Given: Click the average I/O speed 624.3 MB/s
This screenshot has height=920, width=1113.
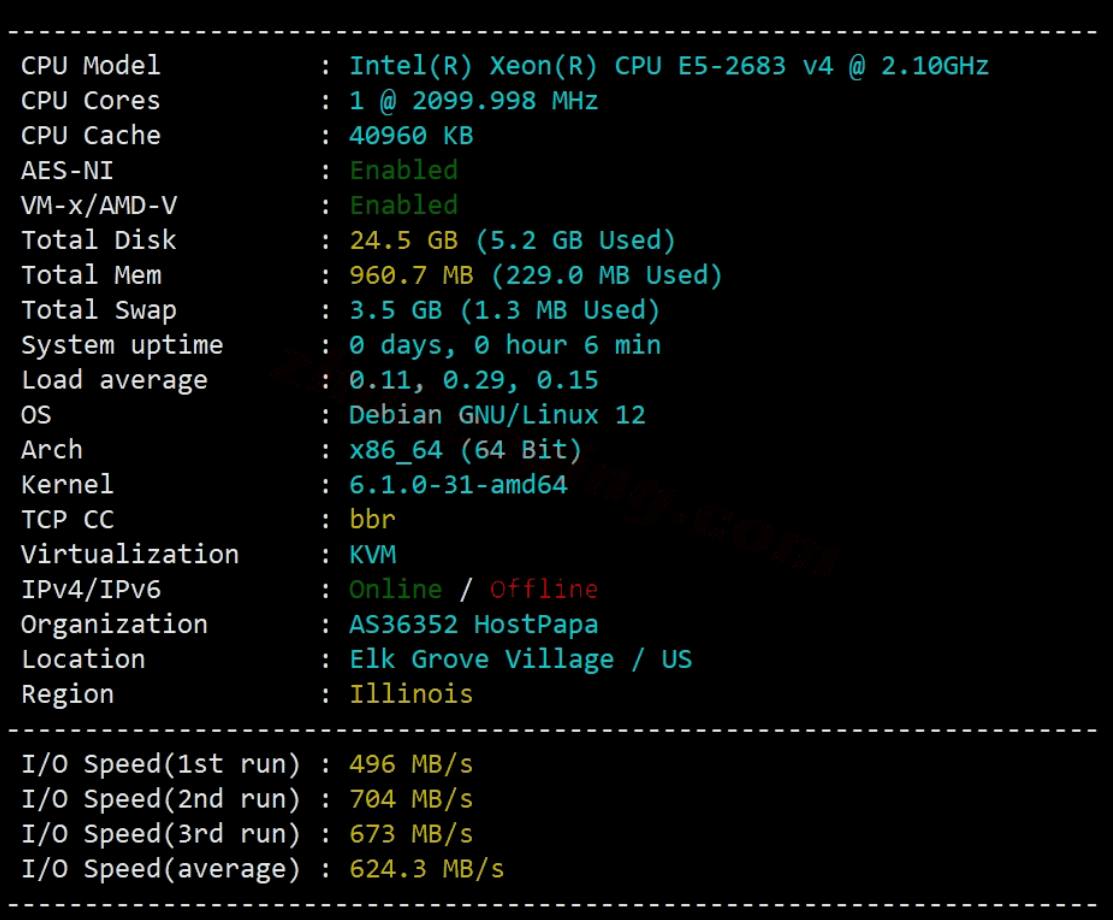Looking at the screenshot, I should click(x=426, y=869).
